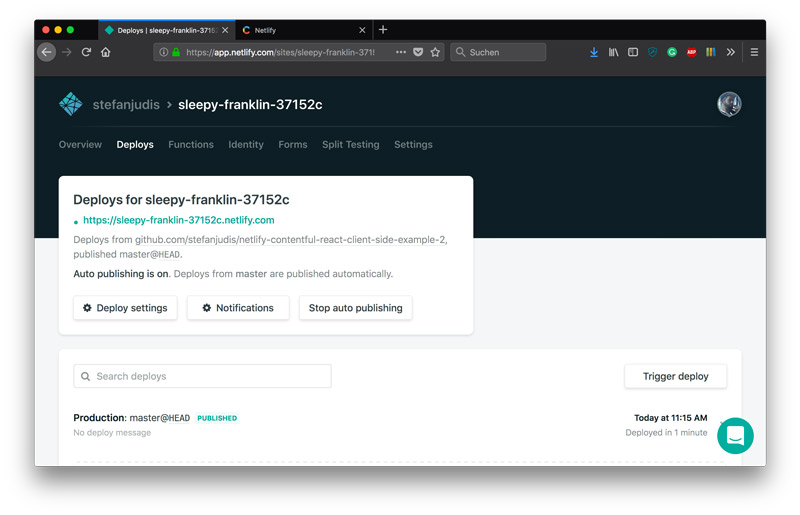Open page actions three-dot menu

401,52
